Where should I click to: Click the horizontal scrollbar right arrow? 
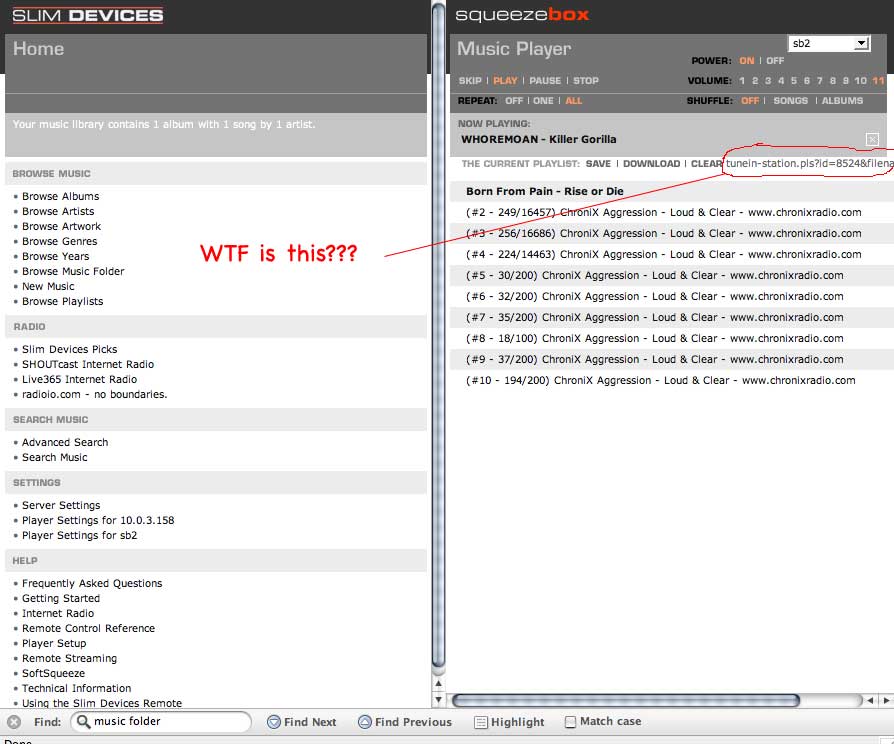pos(886,700)
